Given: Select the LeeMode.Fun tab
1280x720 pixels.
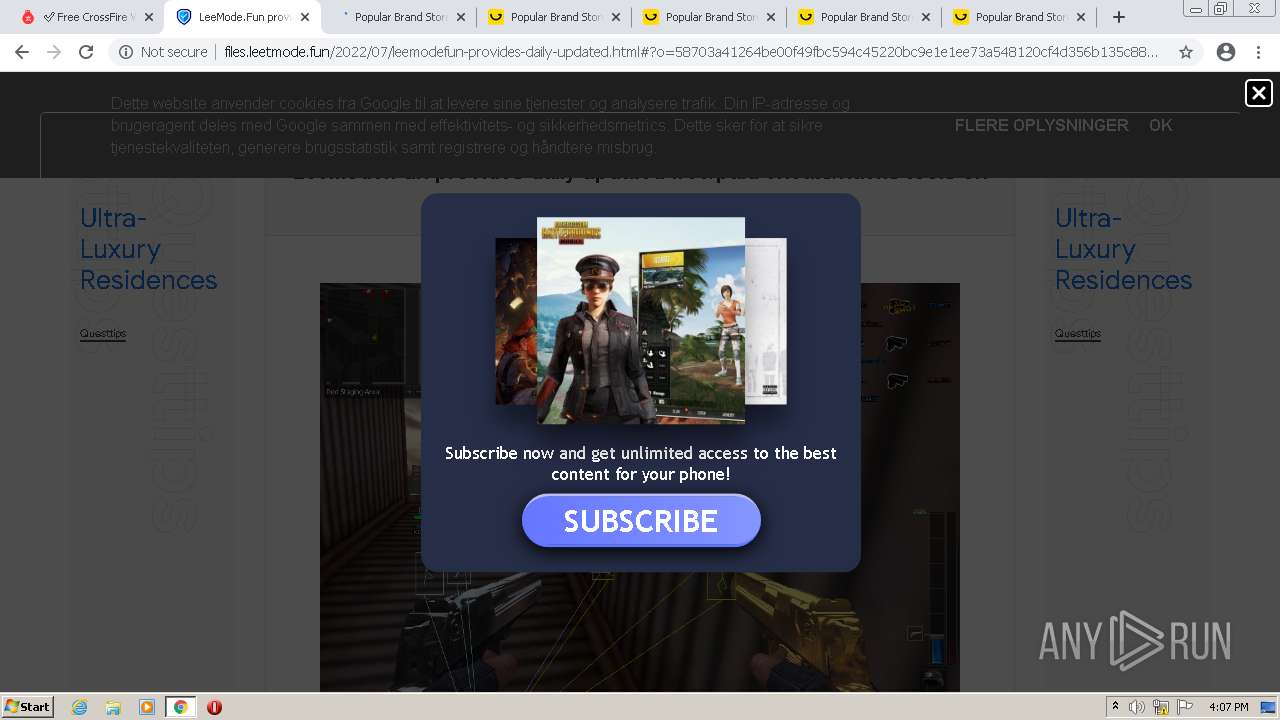Looking at the screenshot, I should (x=241, y=17).
